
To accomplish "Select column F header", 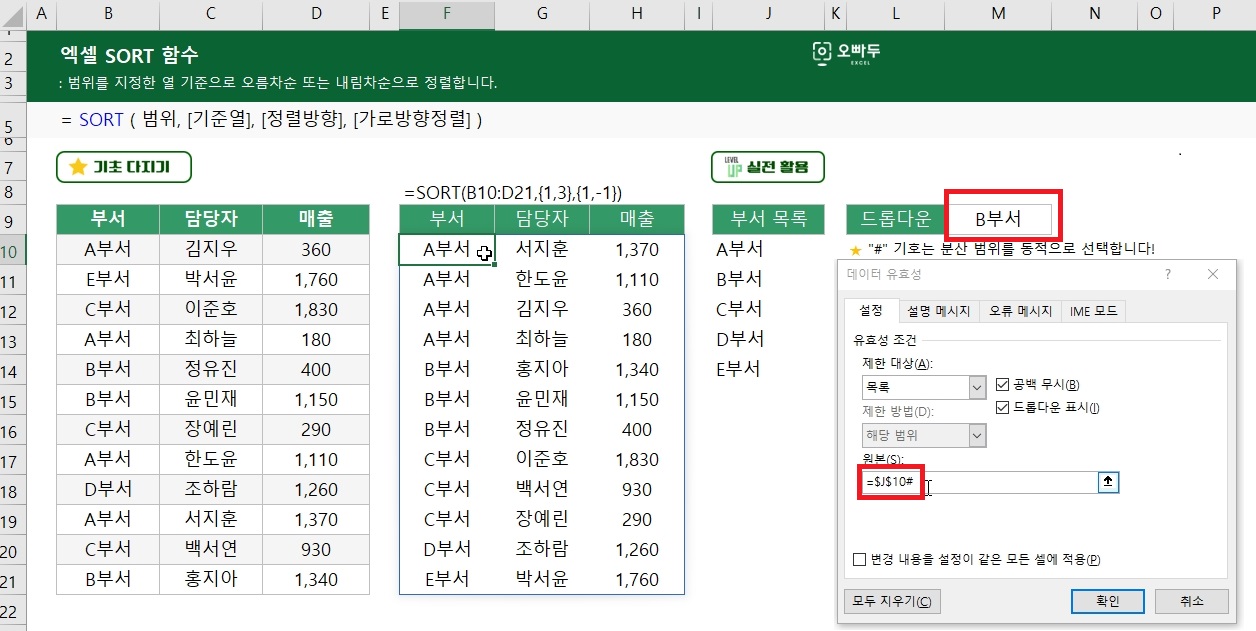I will pos(446,14).
